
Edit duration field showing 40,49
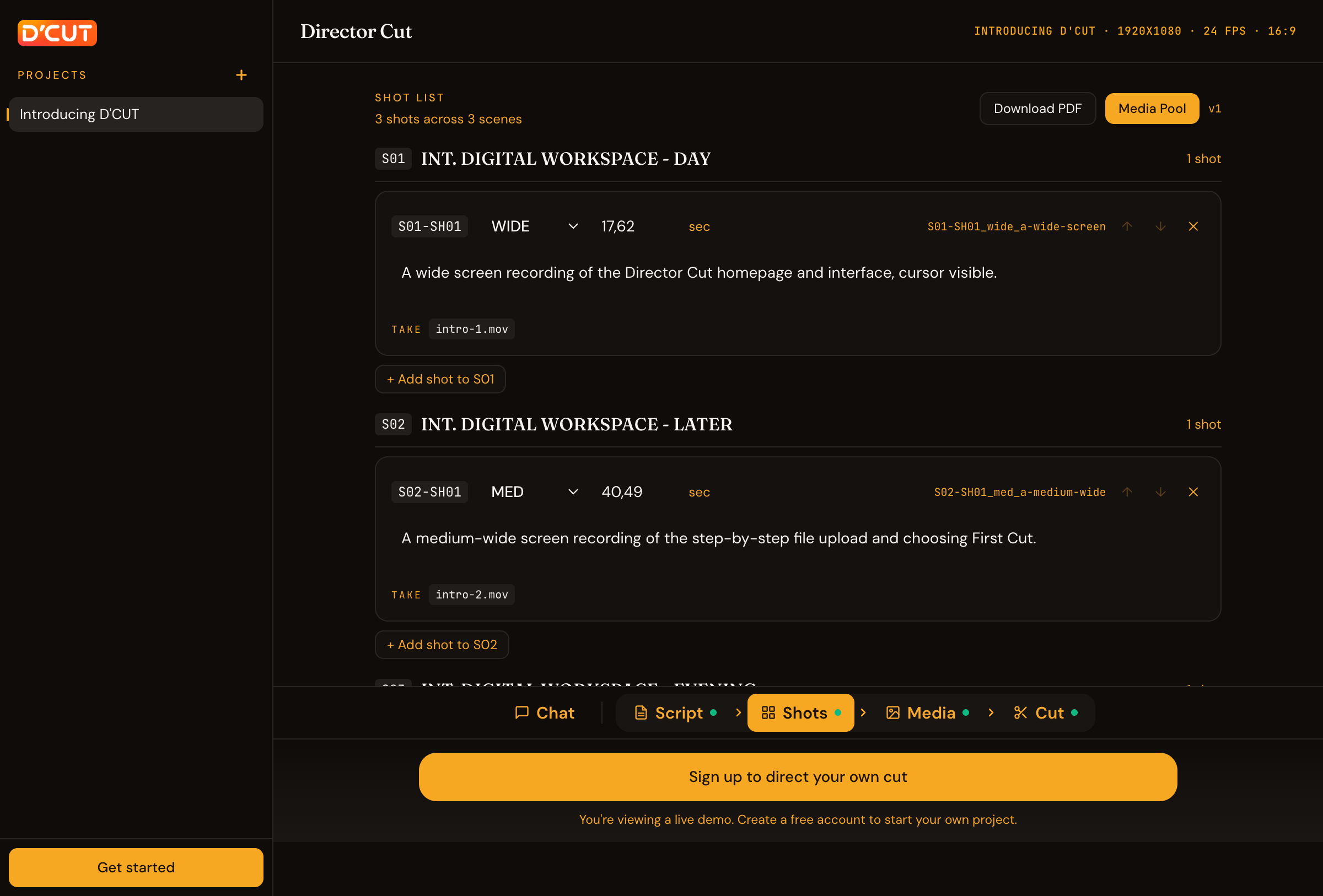click(637, 492)
